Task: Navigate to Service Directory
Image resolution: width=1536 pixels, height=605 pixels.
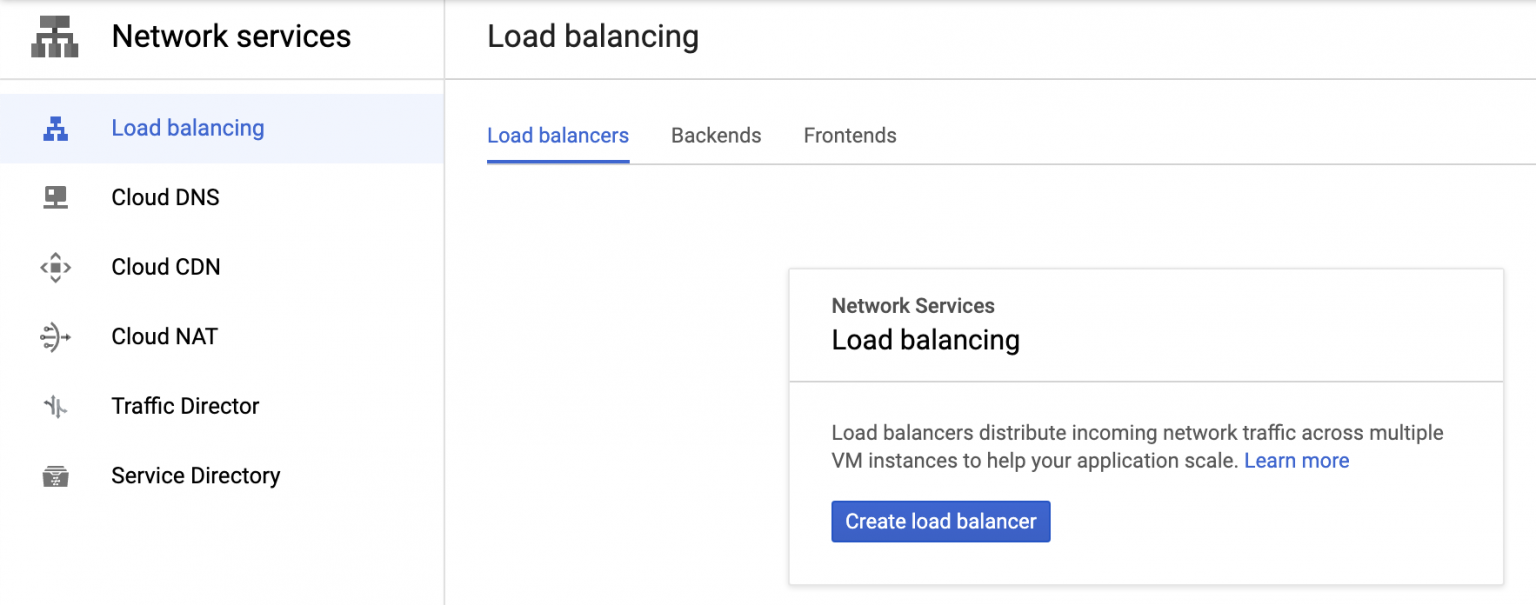Action: point(196,476)
